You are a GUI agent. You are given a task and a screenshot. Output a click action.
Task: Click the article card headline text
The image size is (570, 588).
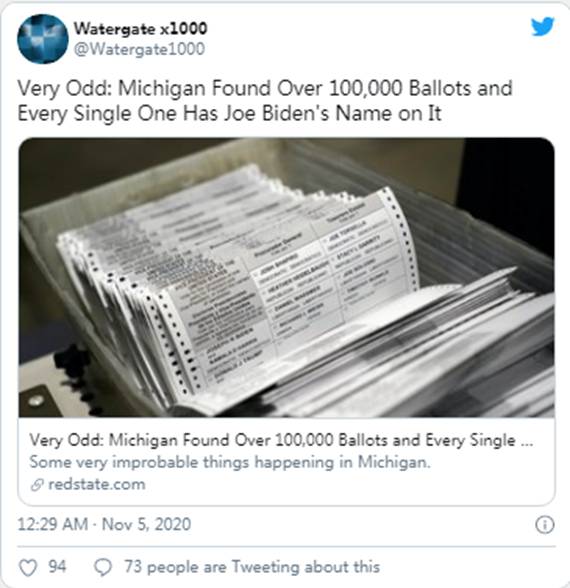(x=281, y=440)
